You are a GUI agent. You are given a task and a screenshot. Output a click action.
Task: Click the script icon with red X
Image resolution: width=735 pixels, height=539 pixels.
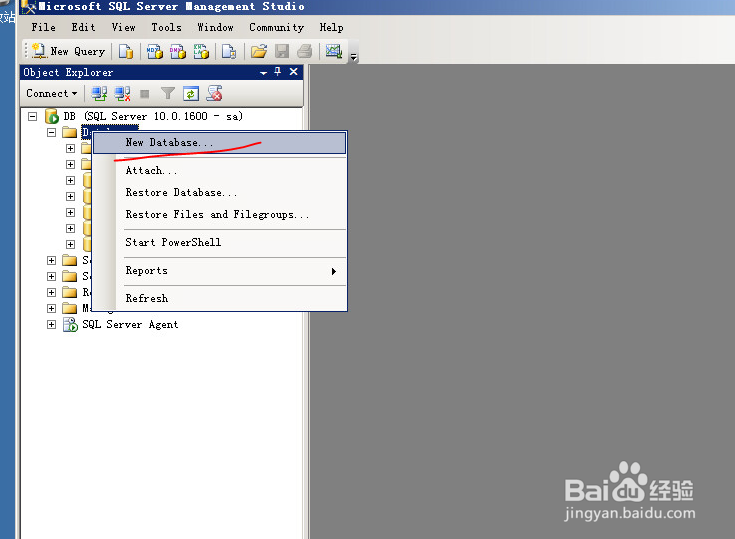[215, 94]
